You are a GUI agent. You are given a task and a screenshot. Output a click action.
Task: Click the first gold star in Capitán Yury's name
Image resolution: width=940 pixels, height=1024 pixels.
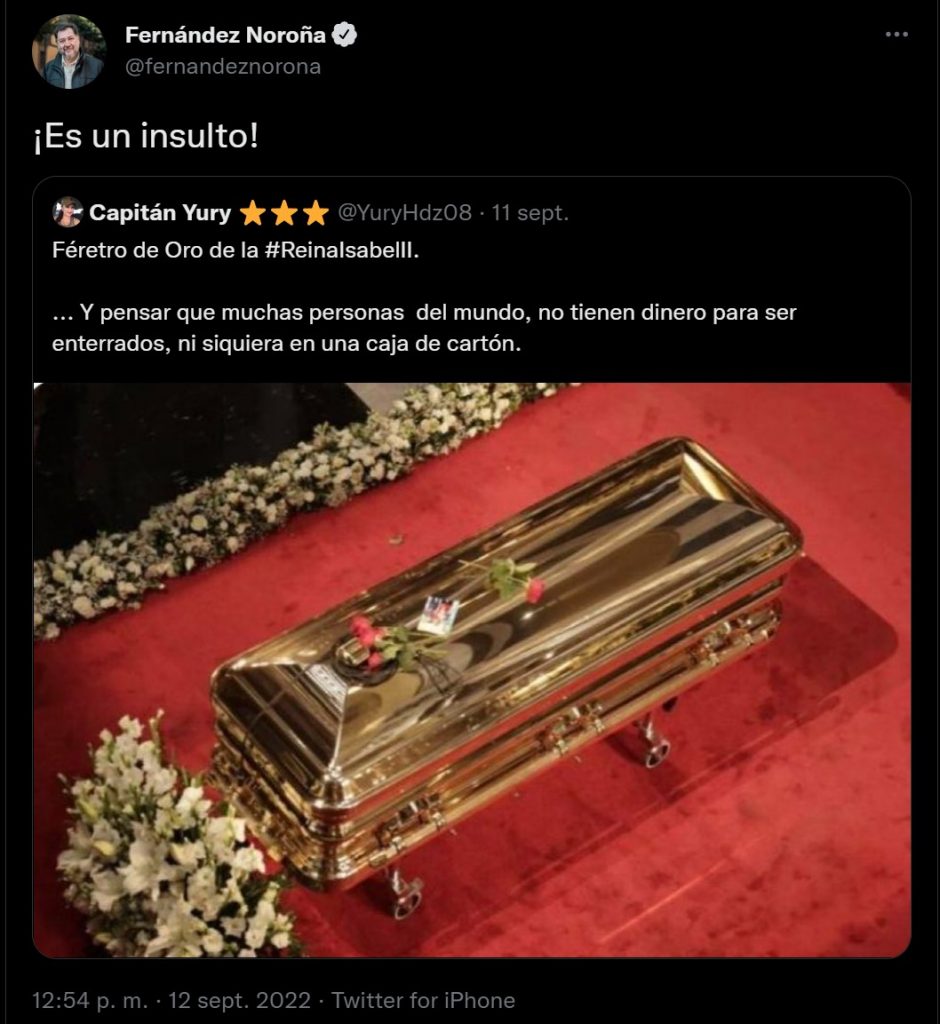click(x=253, y=213)
